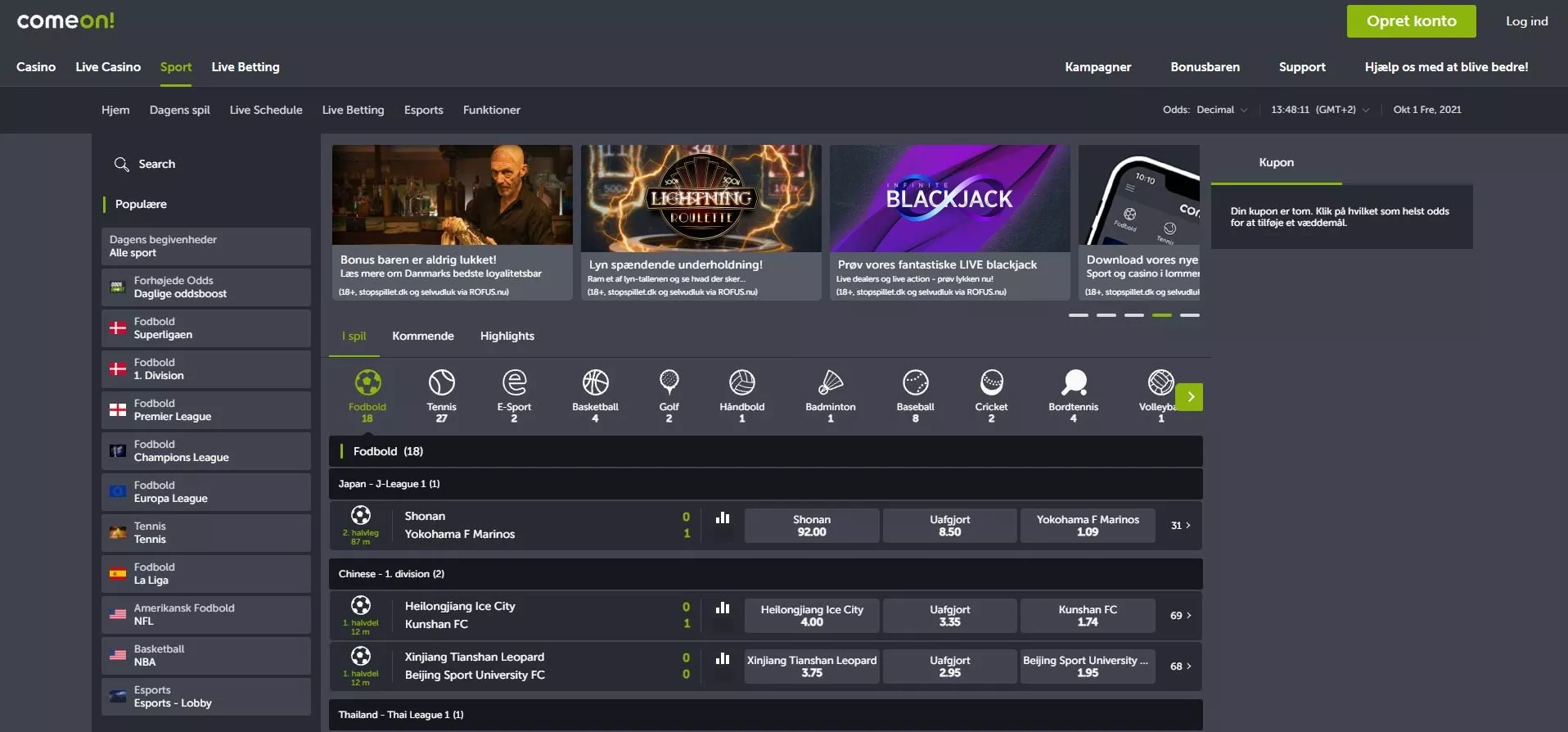
Task: Click the football icon of the Shonan match
Action: click(x=361, y=515)
